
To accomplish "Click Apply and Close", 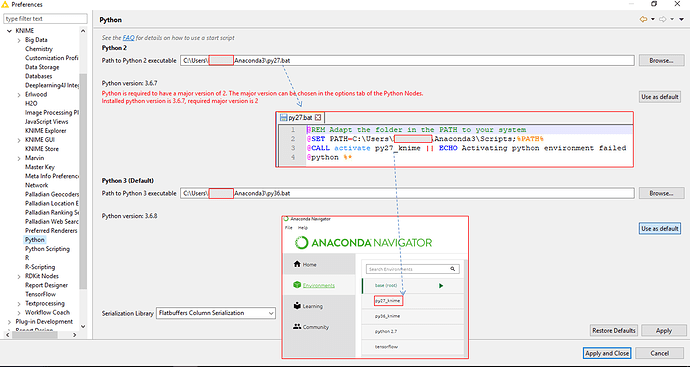I will tap(607, 353).
